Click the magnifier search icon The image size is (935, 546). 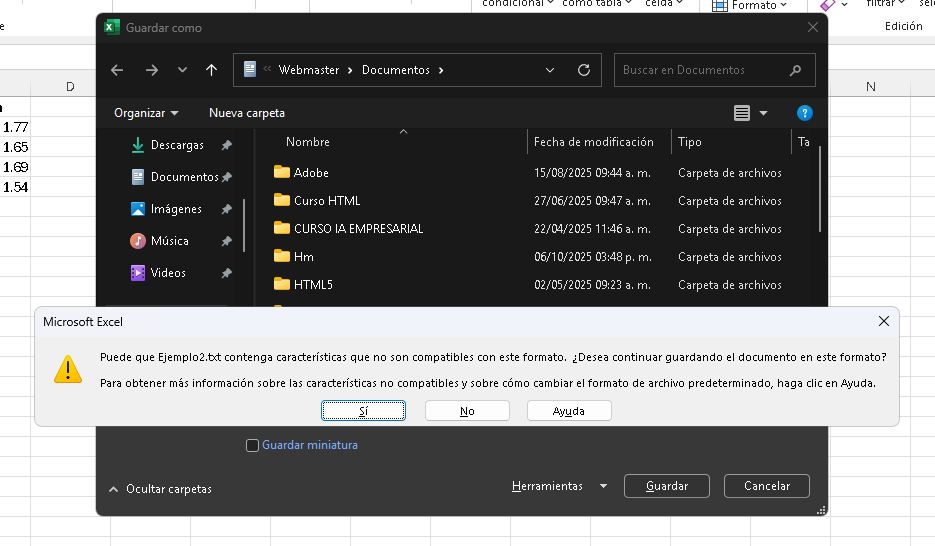click(795, 70)
